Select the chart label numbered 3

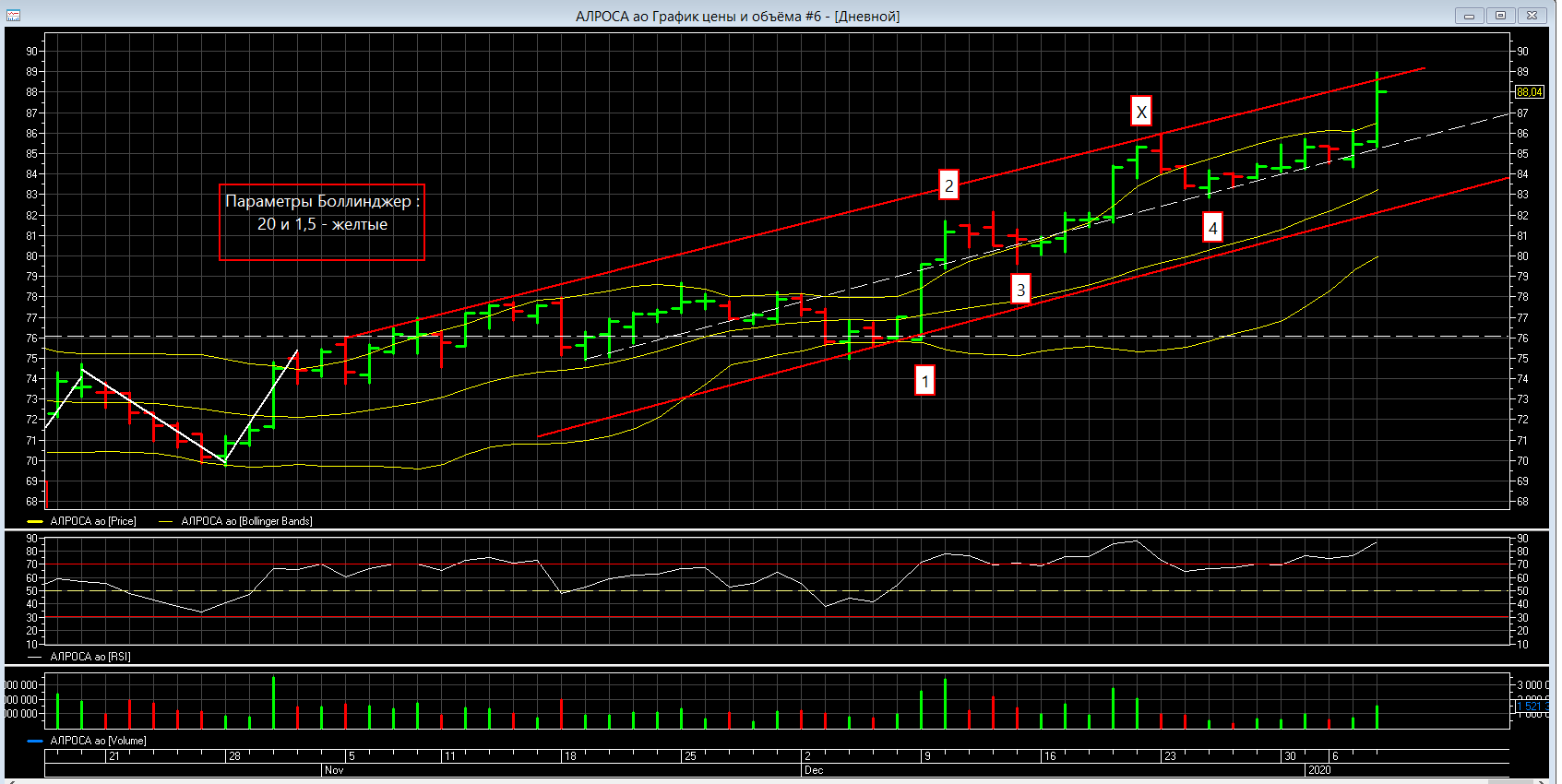1020,289
